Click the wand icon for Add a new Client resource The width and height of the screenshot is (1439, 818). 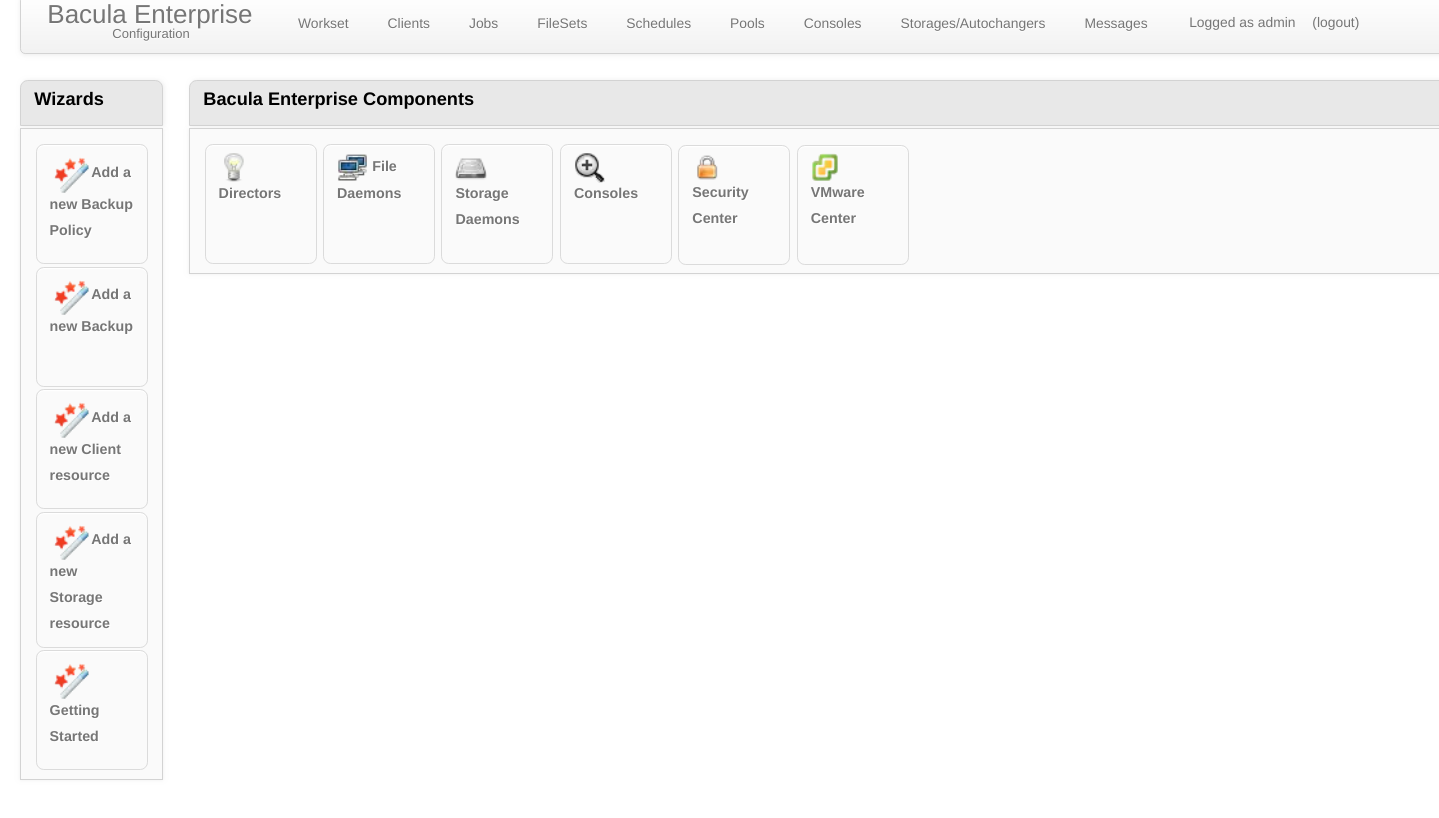point(71,420)
